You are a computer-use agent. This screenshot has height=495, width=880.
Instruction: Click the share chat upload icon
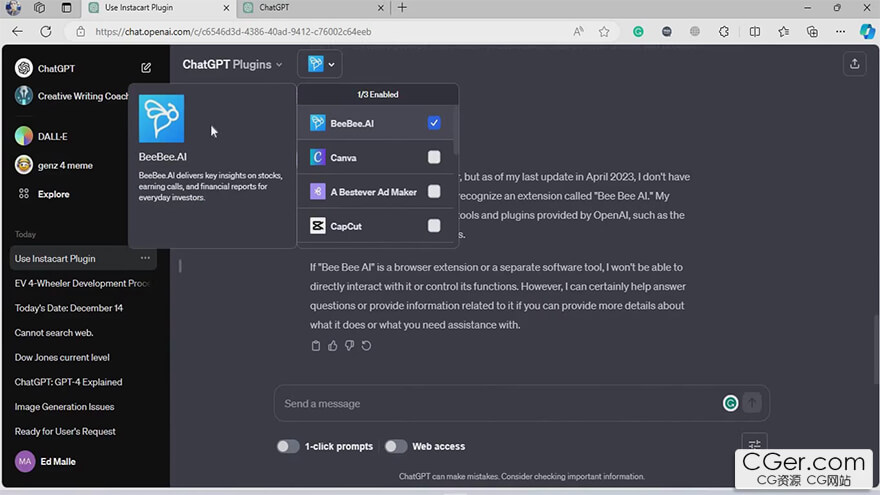pyautogui.click(x=854, y=64)
